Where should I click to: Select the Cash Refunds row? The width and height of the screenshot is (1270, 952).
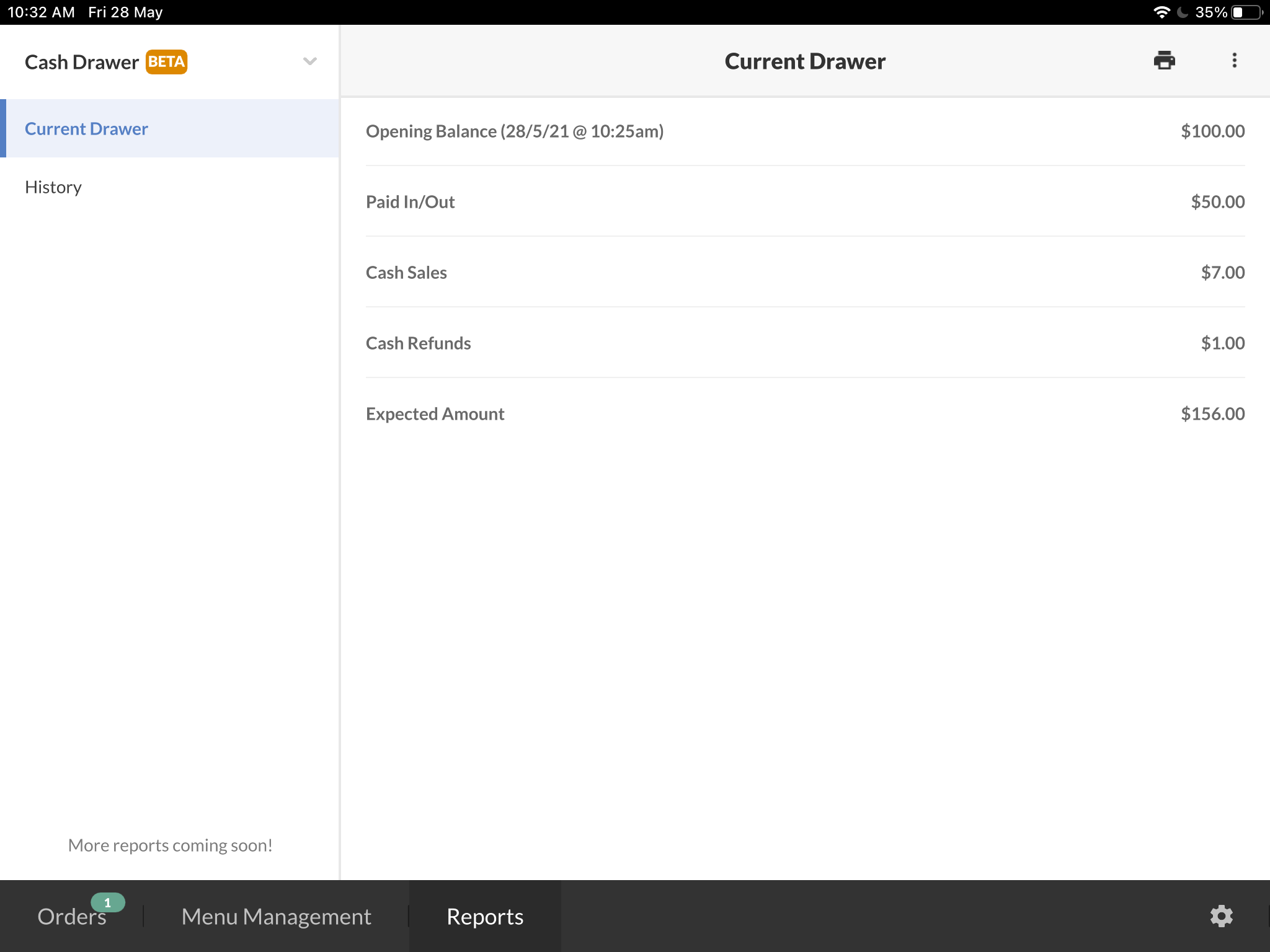coord(804,343)
